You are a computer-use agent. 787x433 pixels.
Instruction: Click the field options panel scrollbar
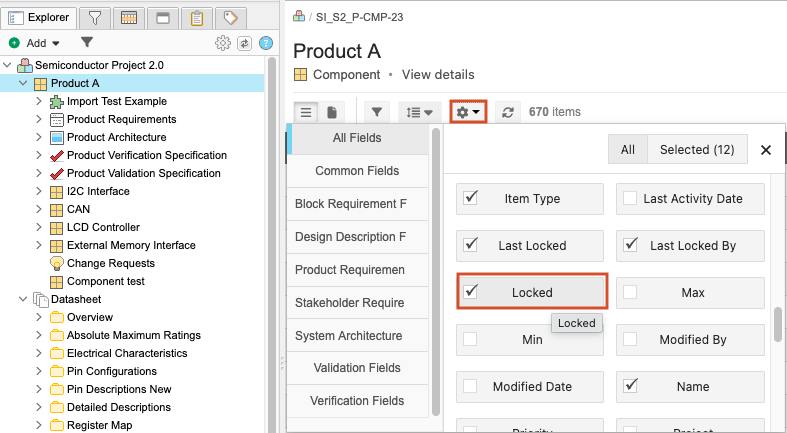[778, 325]
